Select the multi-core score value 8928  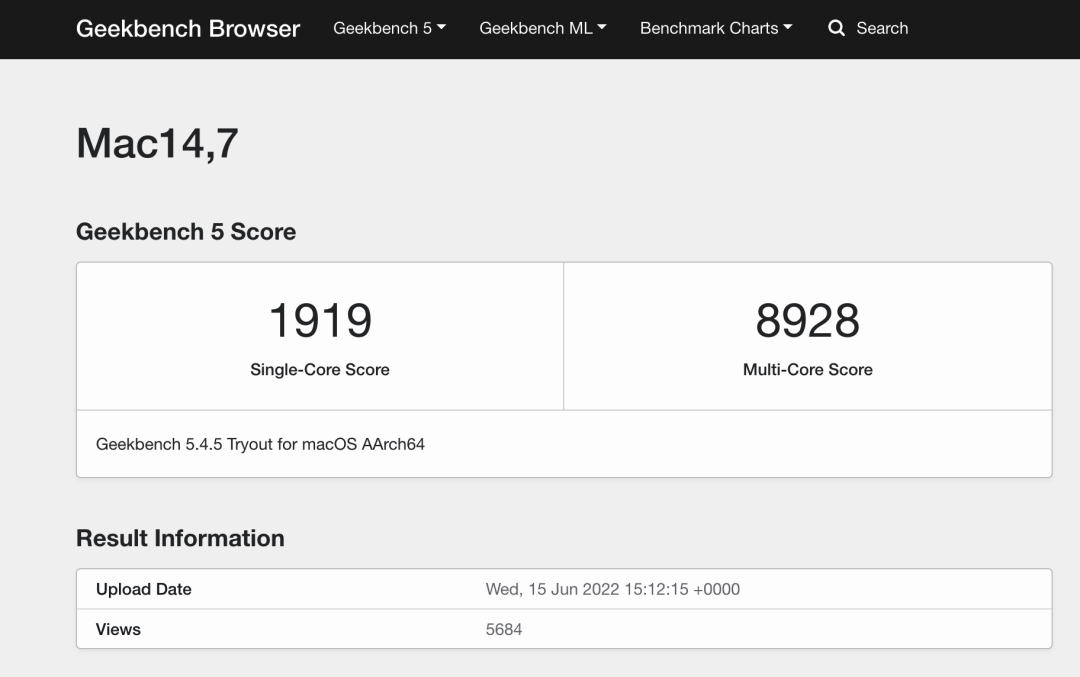[807, 320]
